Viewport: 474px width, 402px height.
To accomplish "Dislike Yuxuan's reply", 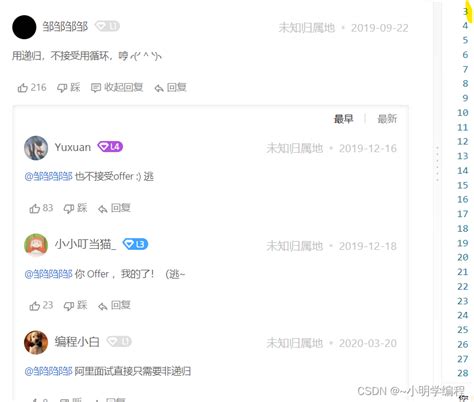I will [75, 208].
